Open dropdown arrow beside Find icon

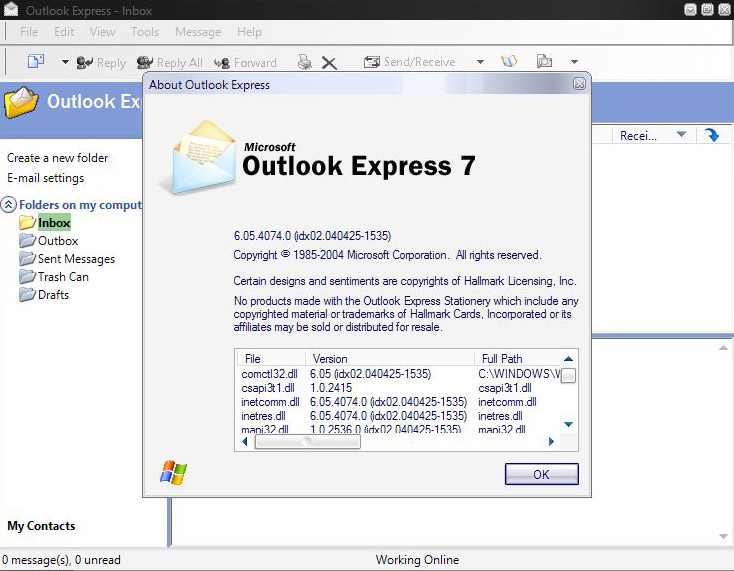coord(574,62)
